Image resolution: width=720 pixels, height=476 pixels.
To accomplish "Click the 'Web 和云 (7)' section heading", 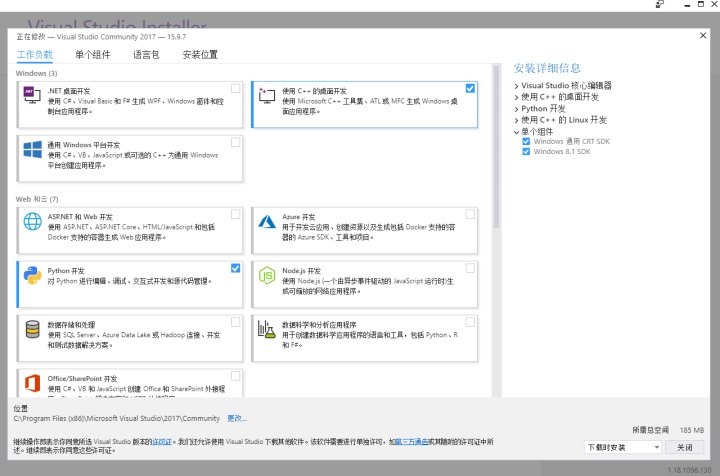I will [37, 199].
